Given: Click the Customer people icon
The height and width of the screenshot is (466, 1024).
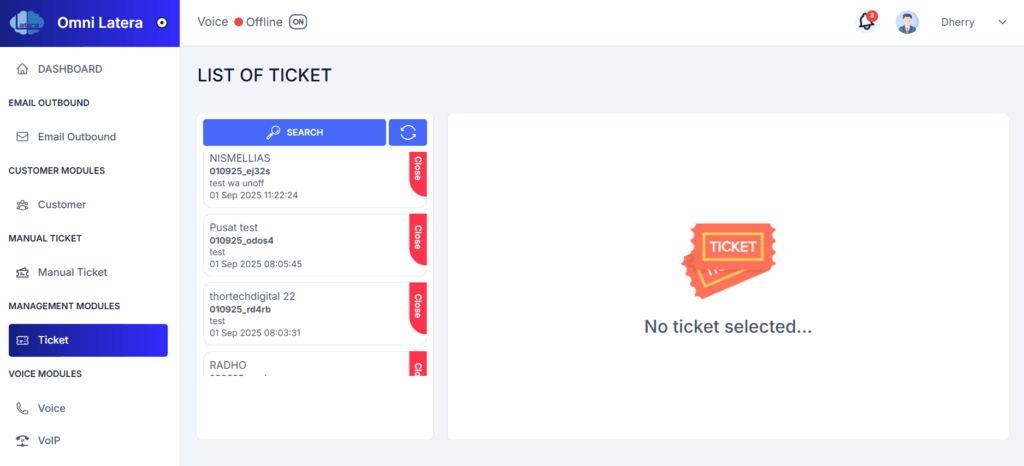Looking at the screenshot, I should pos(22,205).
